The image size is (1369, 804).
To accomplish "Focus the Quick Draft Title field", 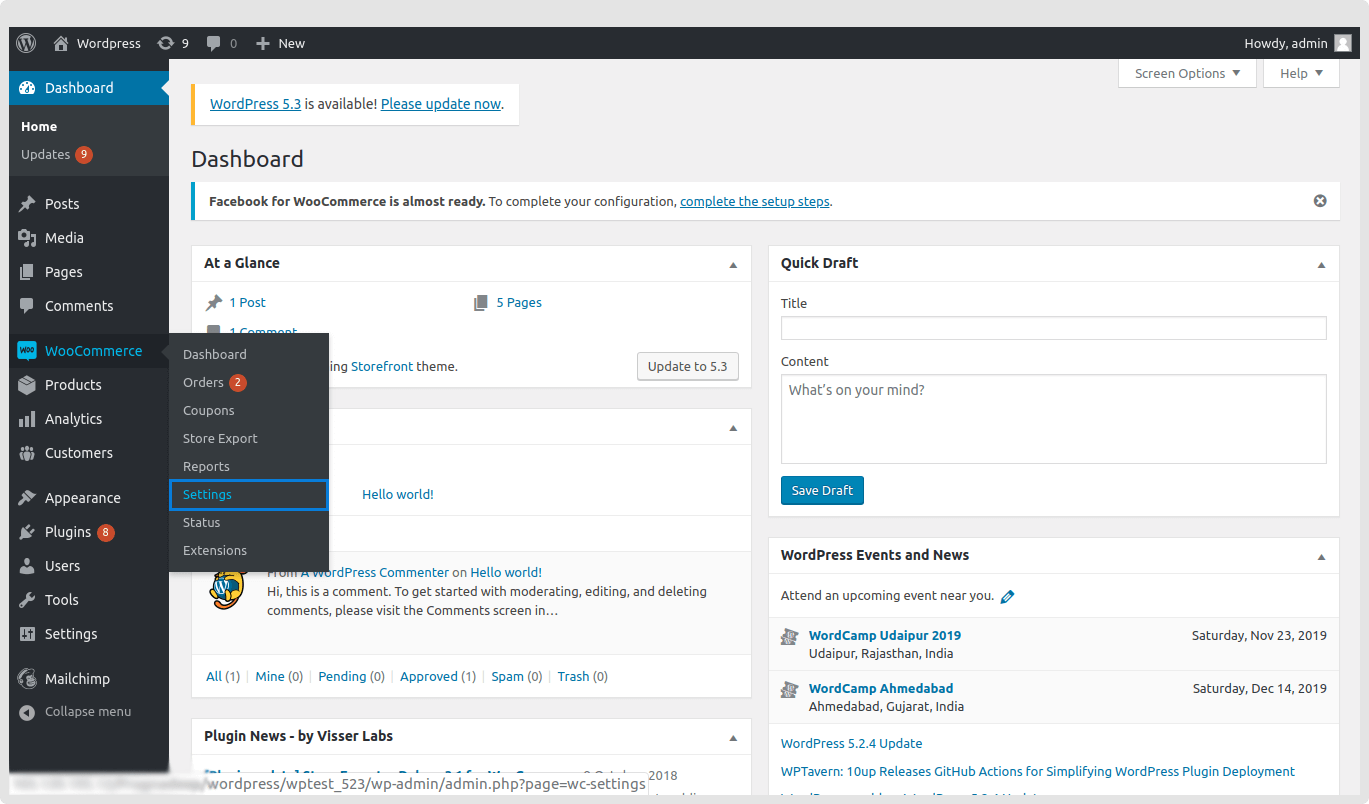I will [x=1054, y=328].
